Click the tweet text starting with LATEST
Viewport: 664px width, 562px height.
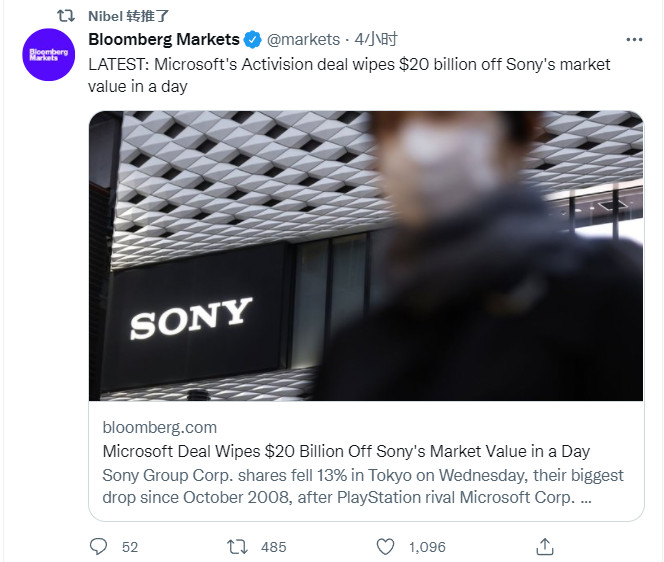coord(349,75)
